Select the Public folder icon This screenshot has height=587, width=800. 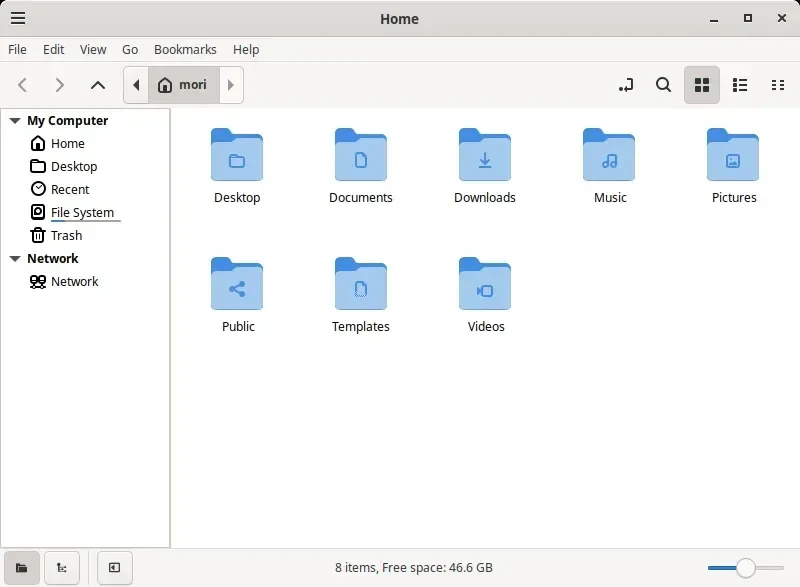[237, 284]
